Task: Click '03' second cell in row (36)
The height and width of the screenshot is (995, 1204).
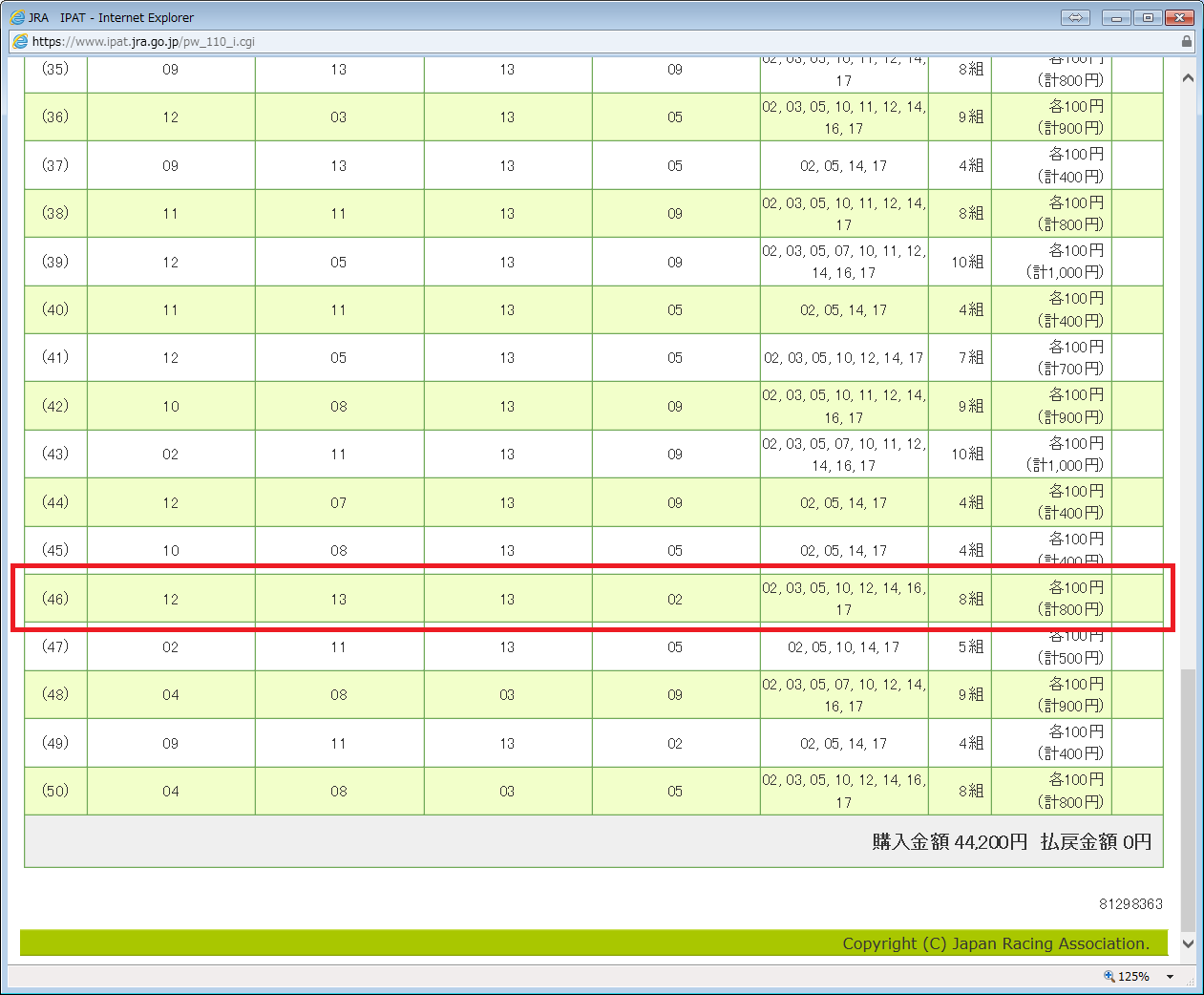Action: coord(339,116)
